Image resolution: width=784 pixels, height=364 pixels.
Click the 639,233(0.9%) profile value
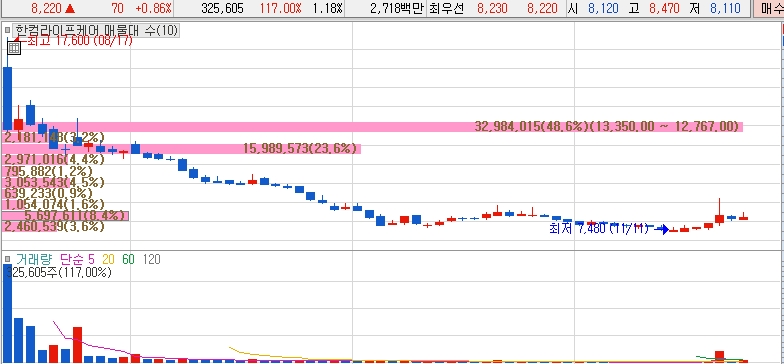coord(48,193)
